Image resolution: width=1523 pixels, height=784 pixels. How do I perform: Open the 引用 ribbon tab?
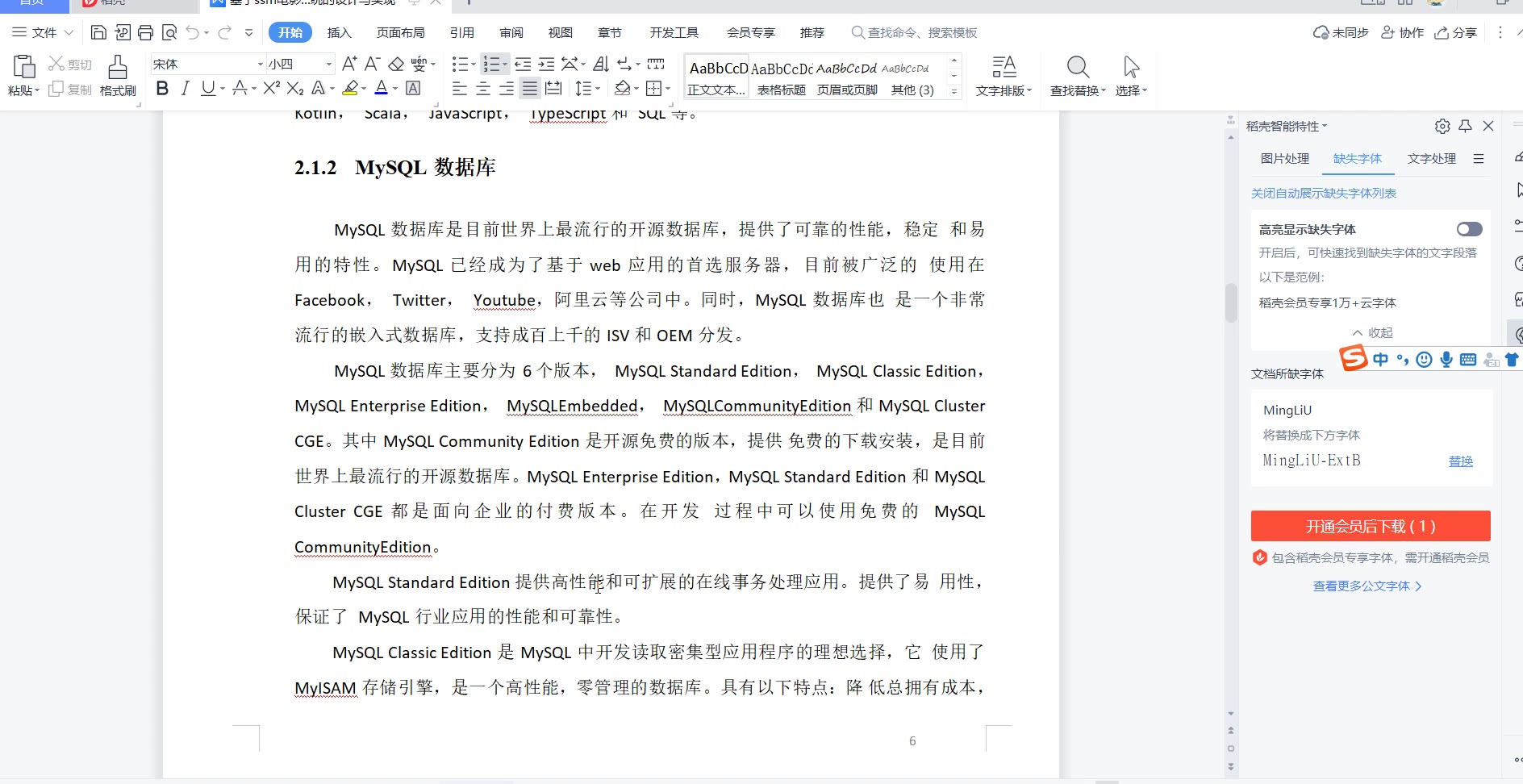point(462,32)
